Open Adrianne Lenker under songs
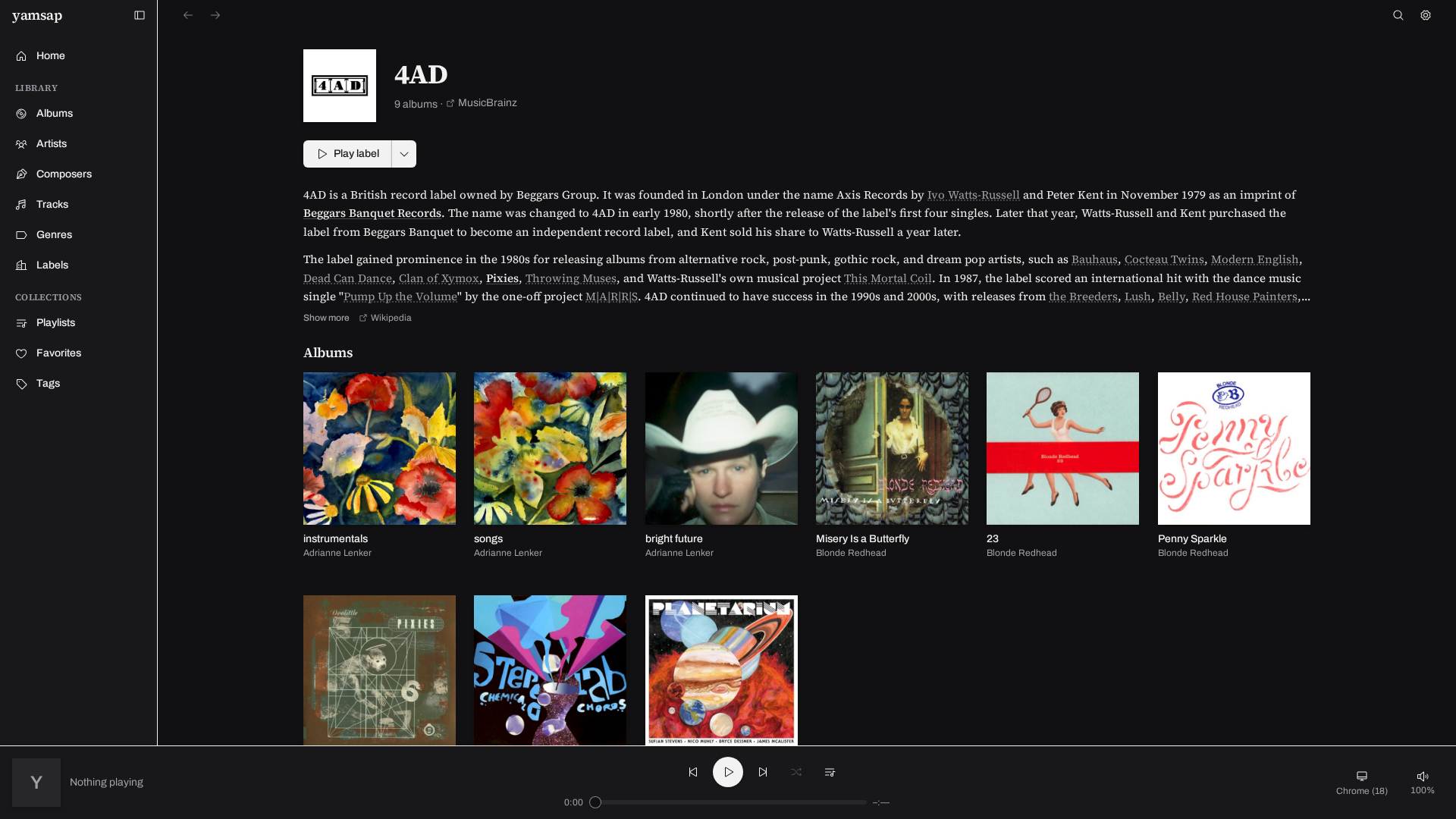Image resolution: width=1456 pixels, height=819 pixels. pos(508,554)
